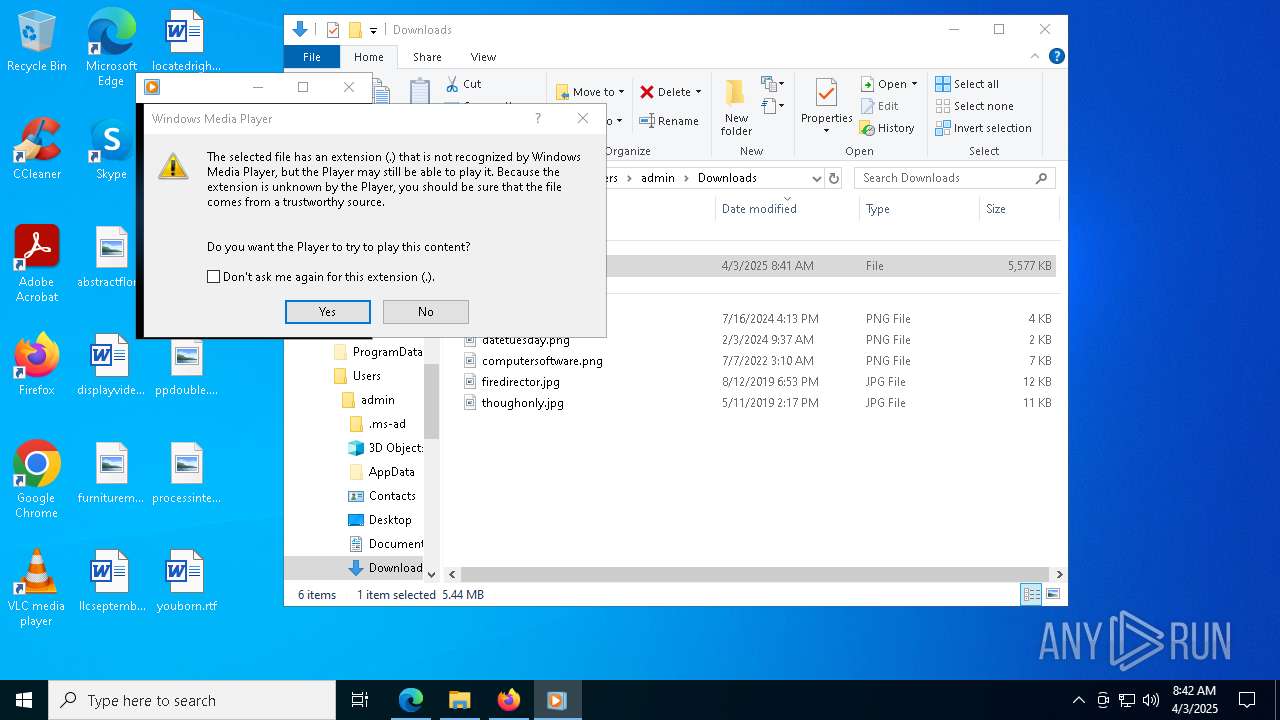
Task: Open ribbon help icon
Action: [1056, 57]
